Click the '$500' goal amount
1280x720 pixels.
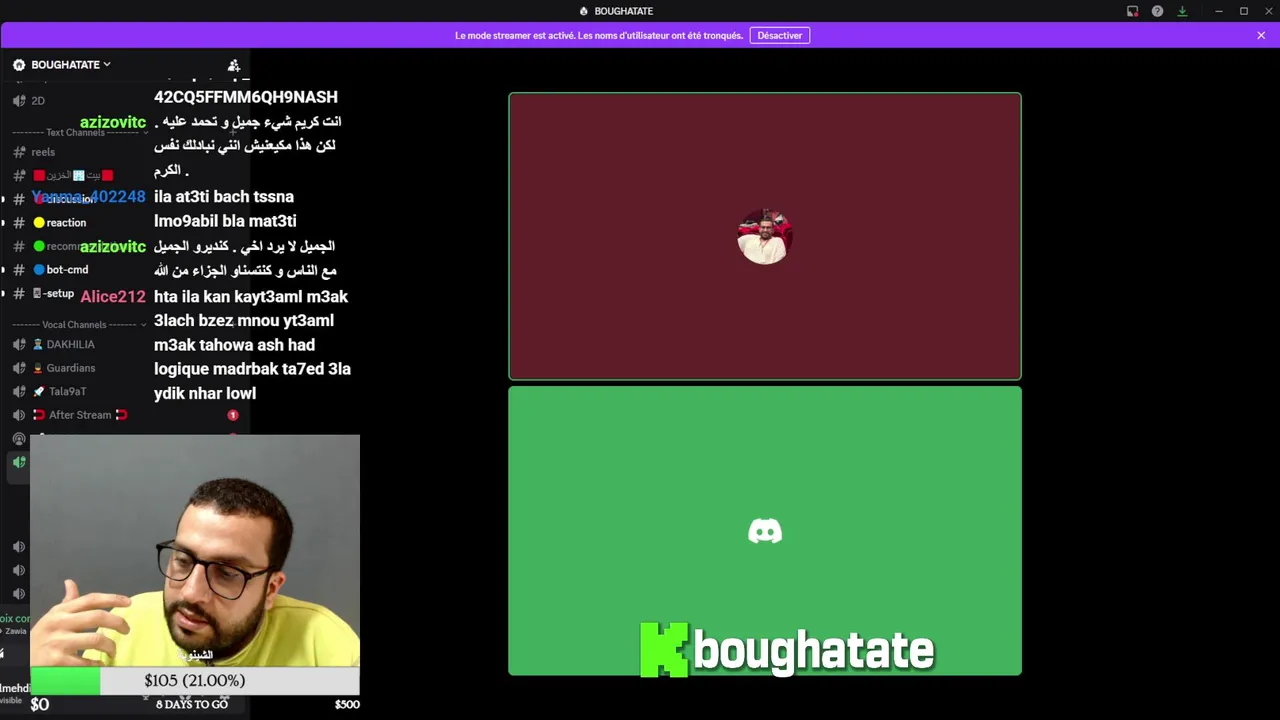[x=347, y=705]
